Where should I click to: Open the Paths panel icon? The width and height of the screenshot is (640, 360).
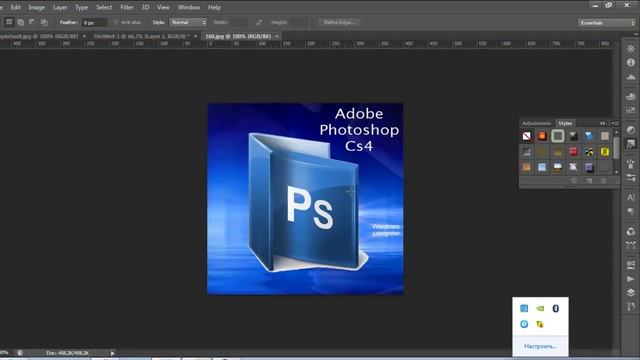pos(631,245)
